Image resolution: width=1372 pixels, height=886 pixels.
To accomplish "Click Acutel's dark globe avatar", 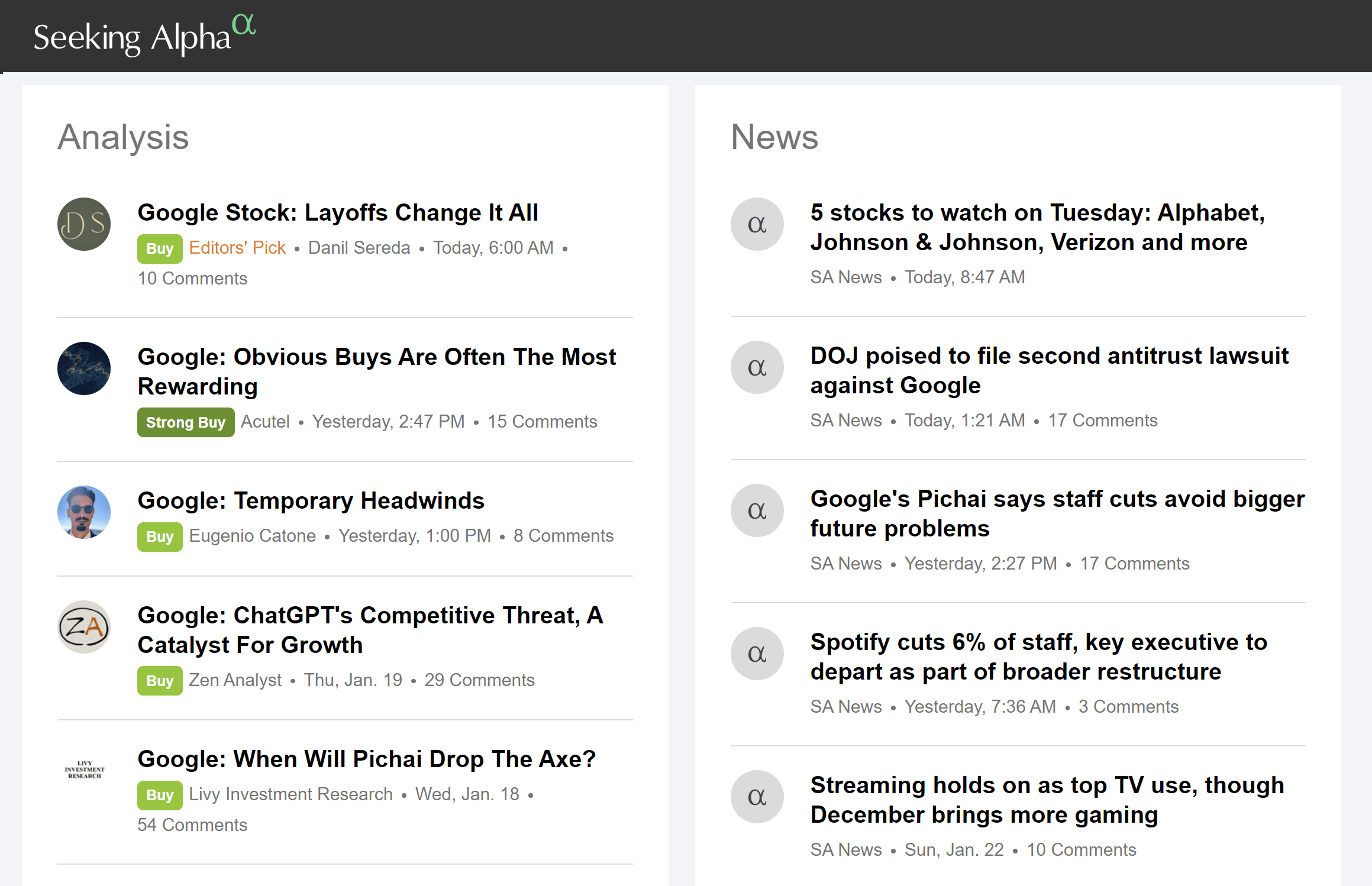I will pyautogui.click(x=84, y=368).
